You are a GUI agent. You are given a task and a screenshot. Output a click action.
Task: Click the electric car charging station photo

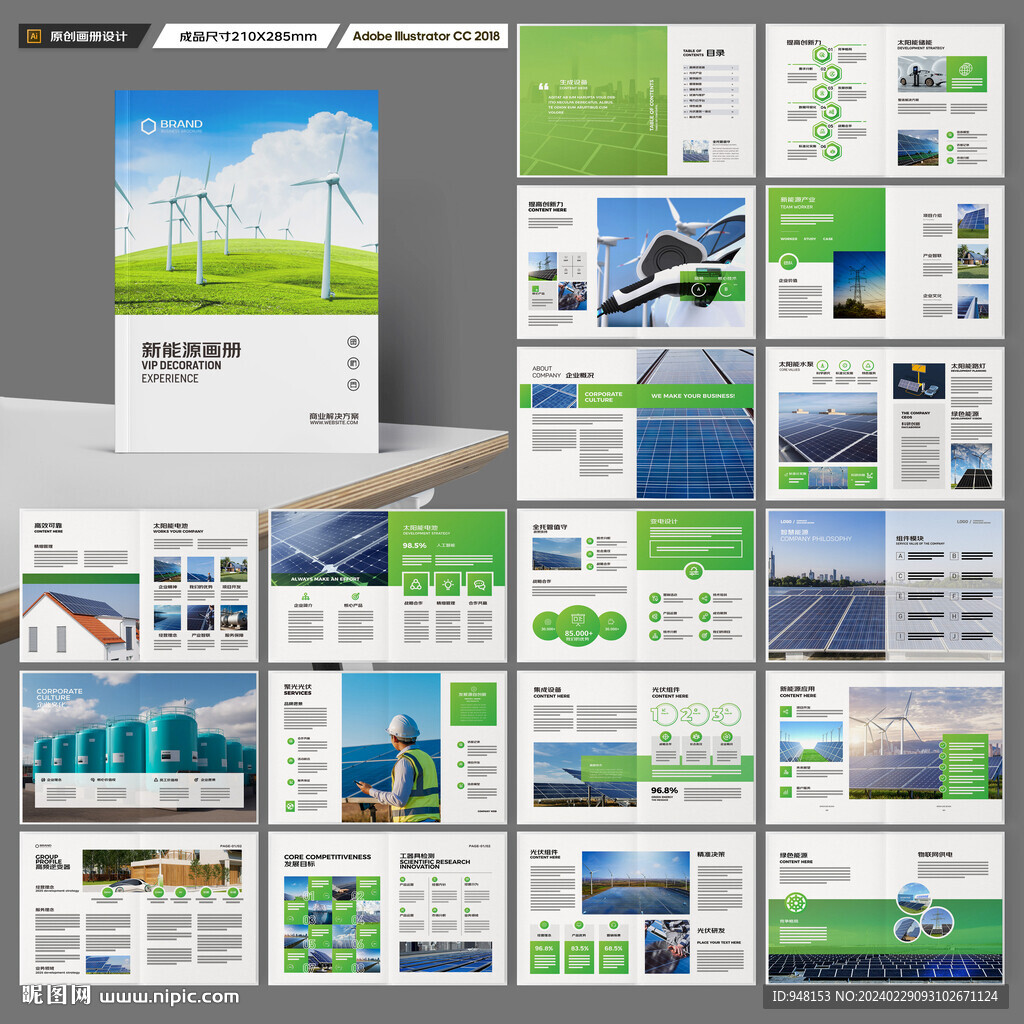coord(921,73)
